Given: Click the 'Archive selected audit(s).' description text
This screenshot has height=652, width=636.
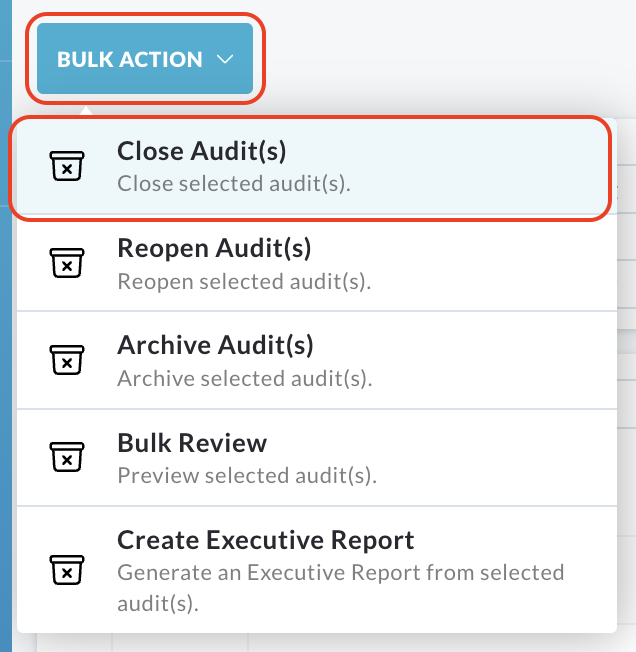Looking at the screenshot, I should pos(245,378).
